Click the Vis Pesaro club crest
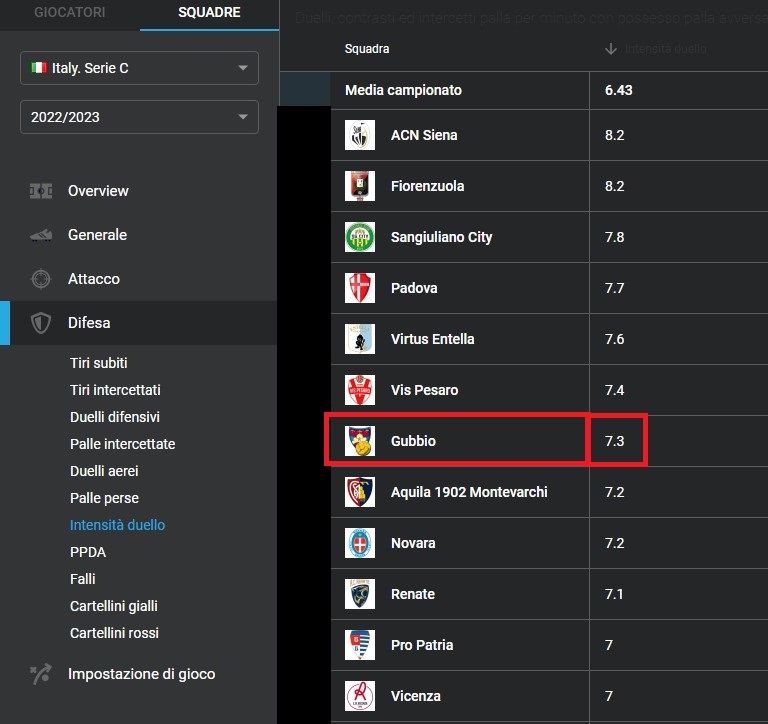Viewport: 768px width, 724px height. tap(360, 390)
